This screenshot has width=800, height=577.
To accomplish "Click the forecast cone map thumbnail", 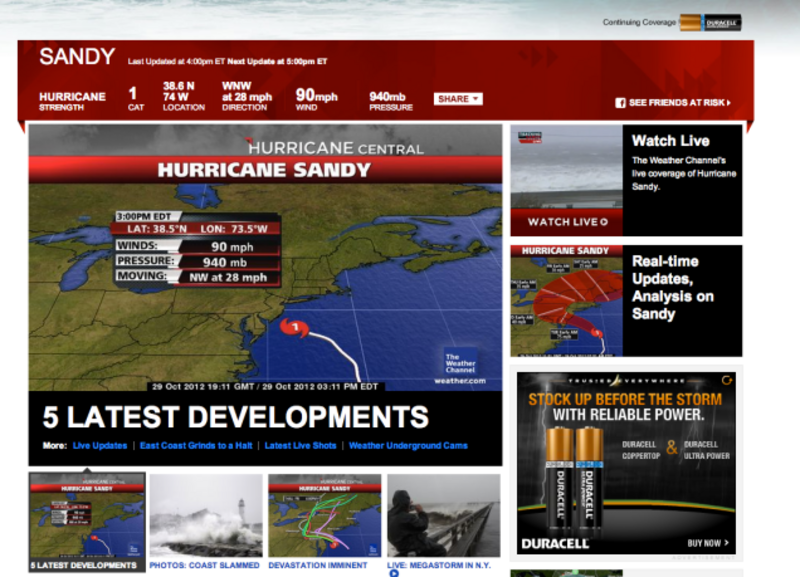I will pyautogui.click(x=566, y=301).
